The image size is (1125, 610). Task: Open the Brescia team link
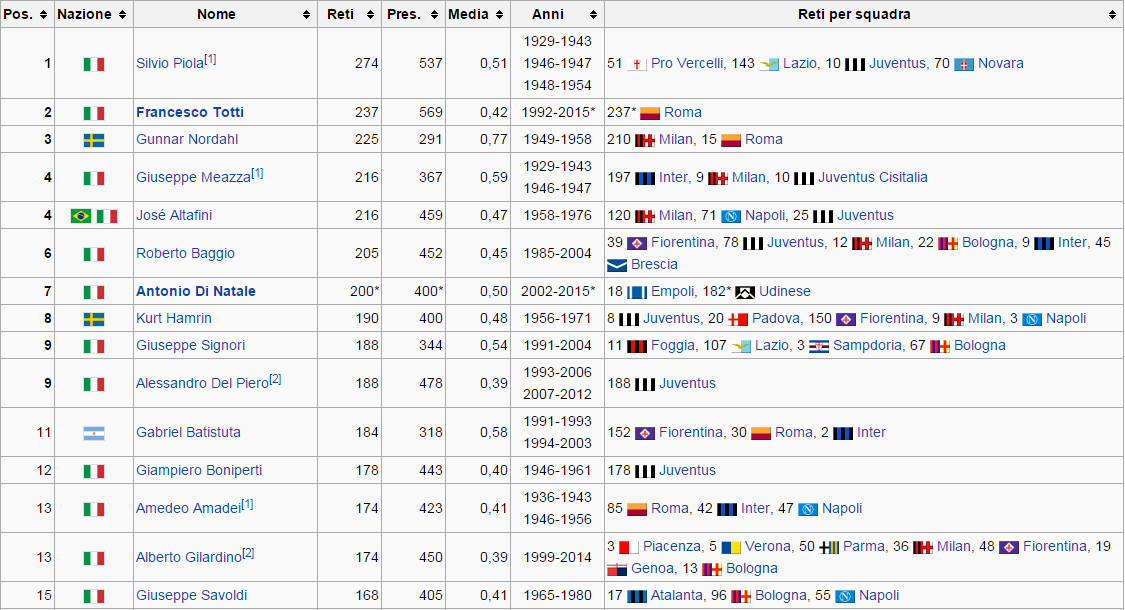pos(654,264)
